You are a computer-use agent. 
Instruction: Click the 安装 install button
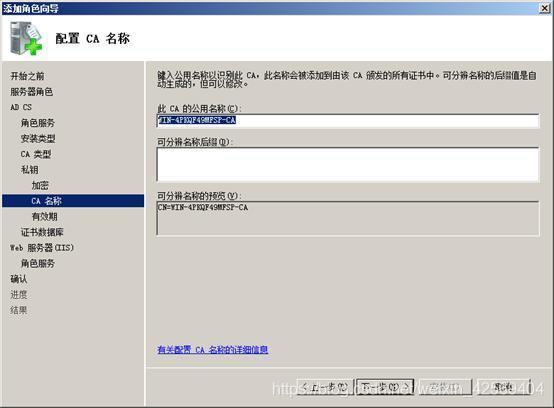pos(445,387)
